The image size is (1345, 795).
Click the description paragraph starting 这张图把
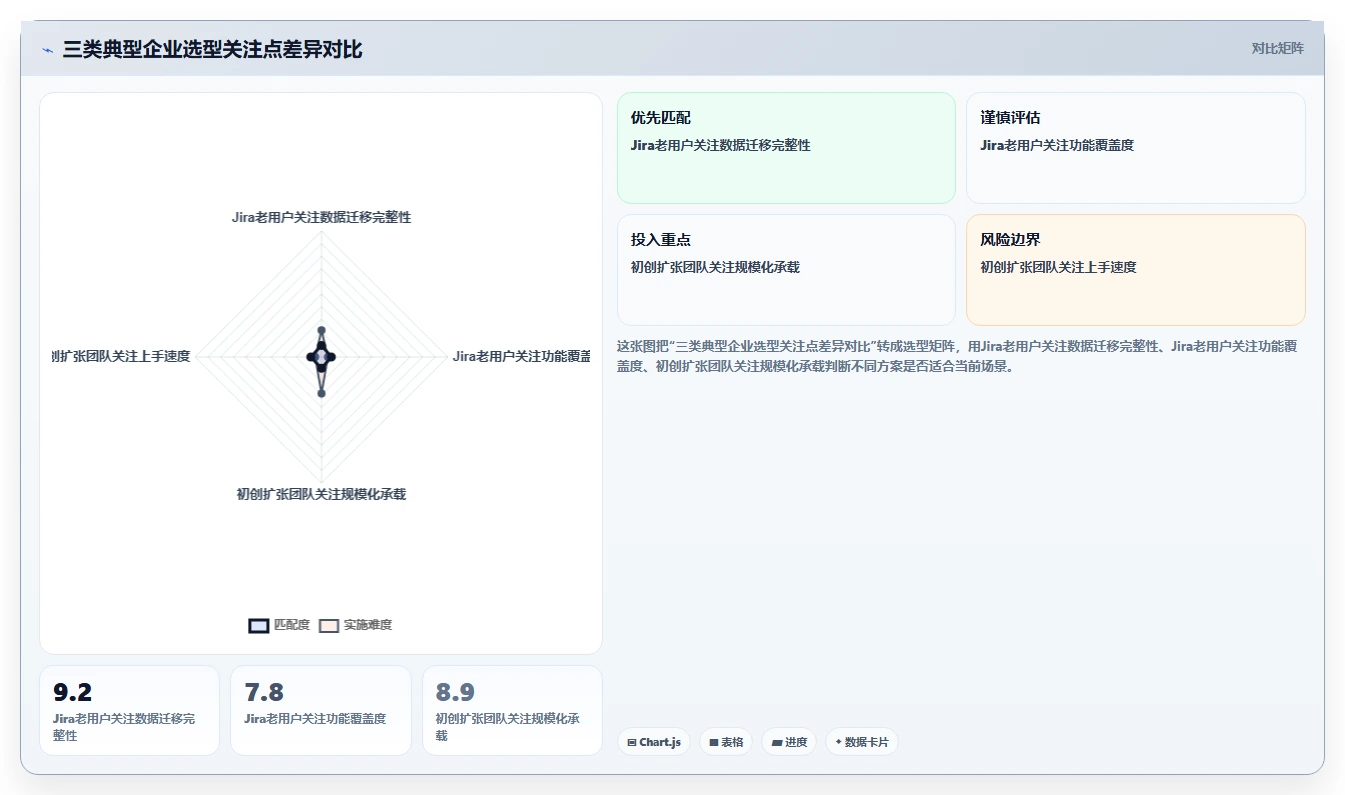pyautogui.click(x=957, y=356)
